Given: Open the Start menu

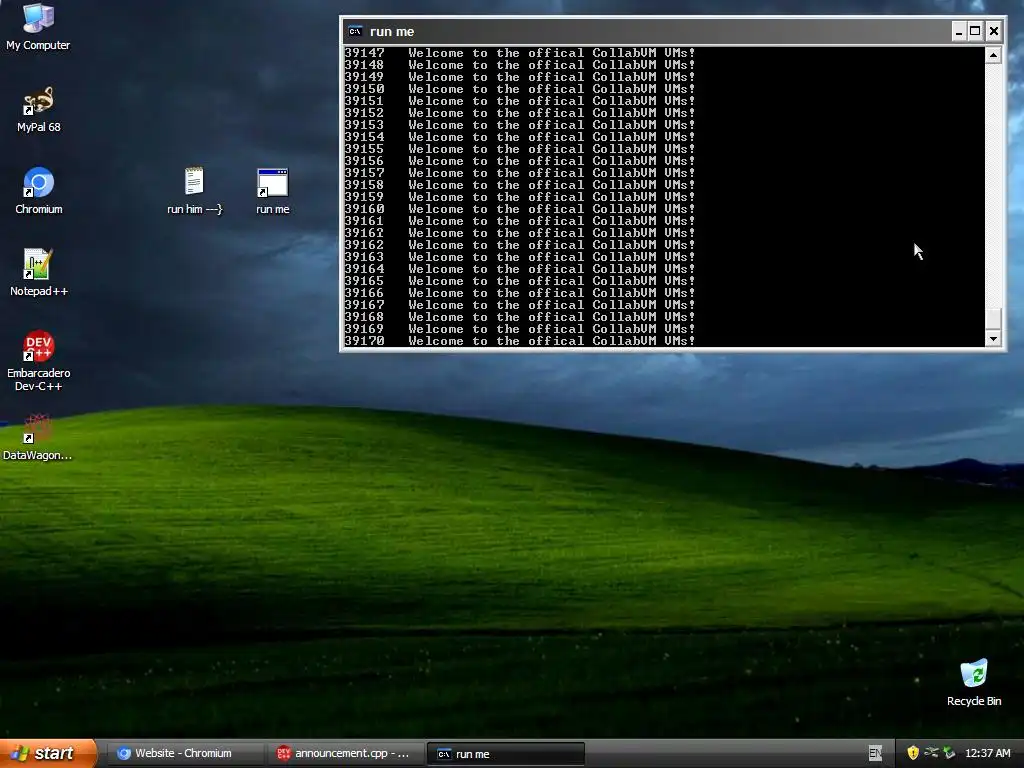Looking at the screenshot, I should pos(48,753).
